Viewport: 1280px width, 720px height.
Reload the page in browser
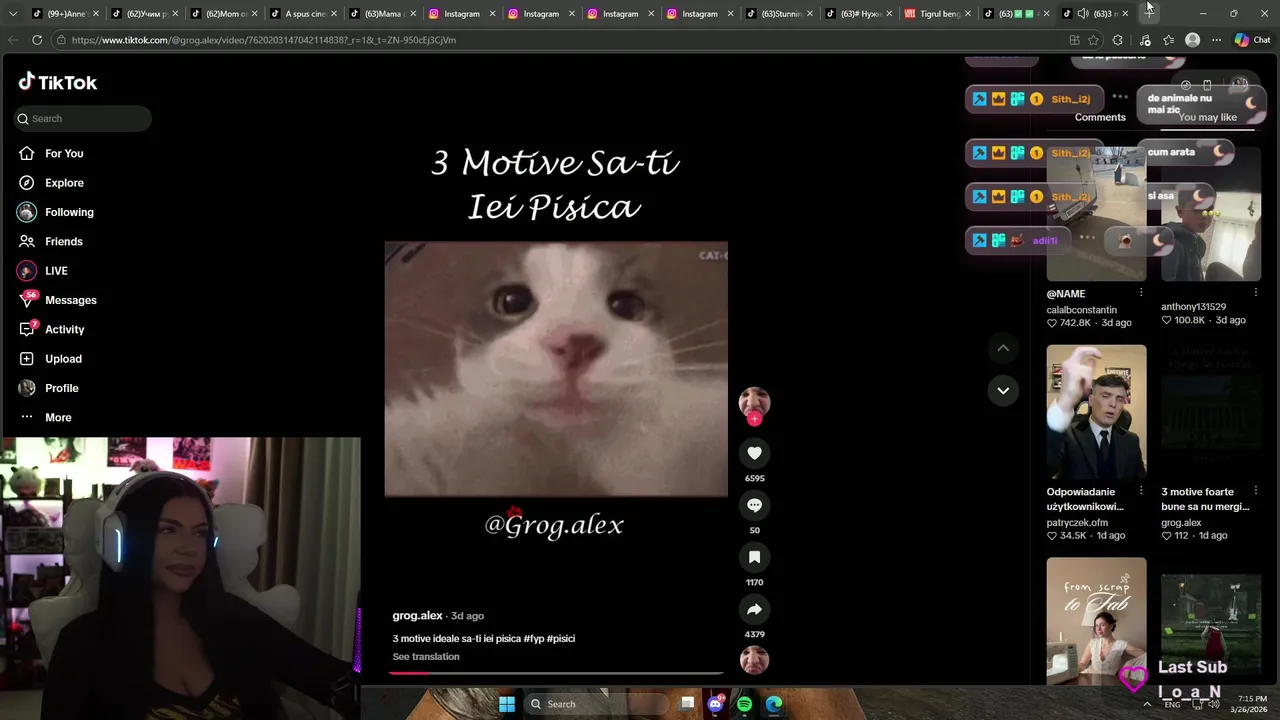tap(37, 40)
